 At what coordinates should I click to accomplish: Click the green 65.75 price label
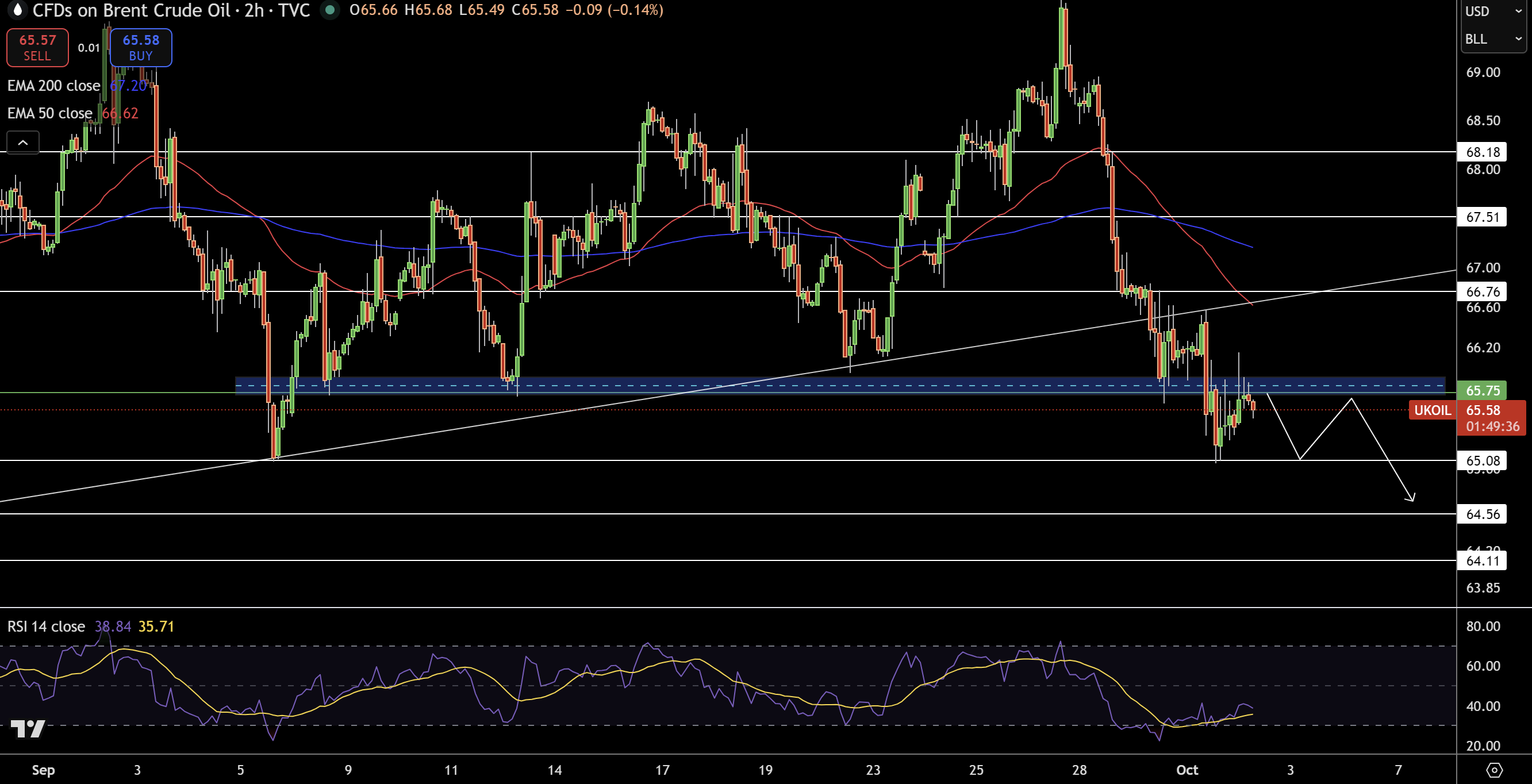tap(1483, 390)
